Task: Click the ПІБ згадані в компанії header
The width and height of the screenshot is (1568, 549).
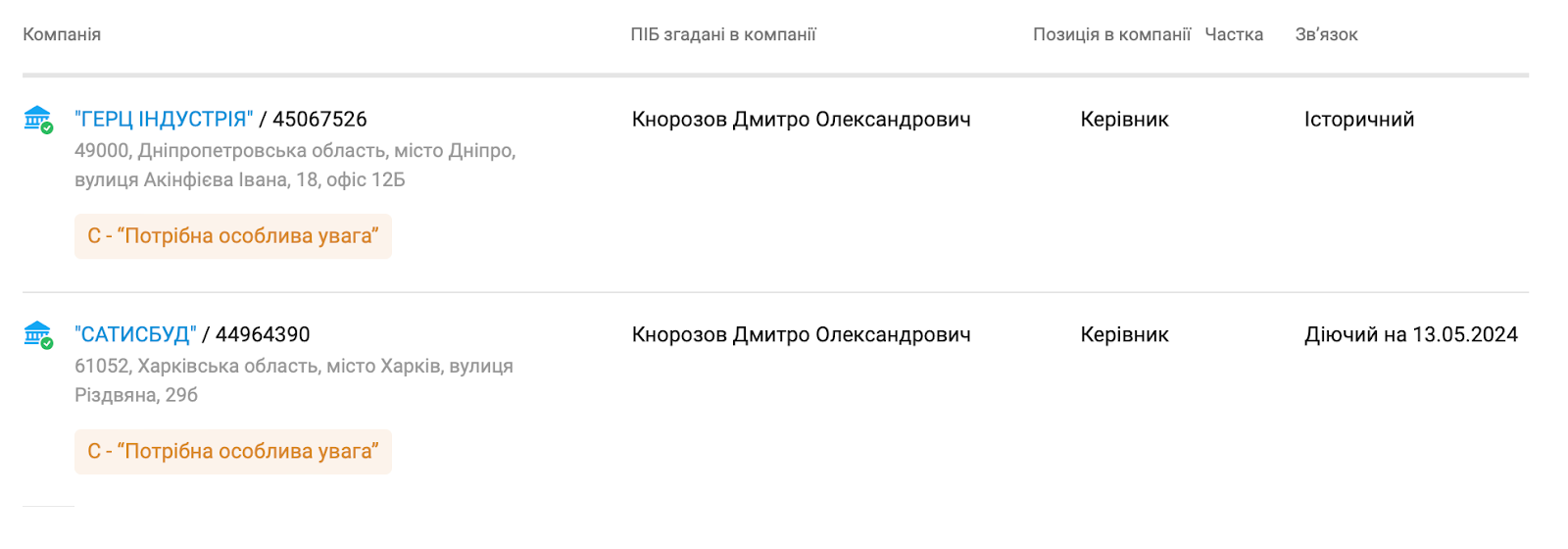Action: [722, 34]
